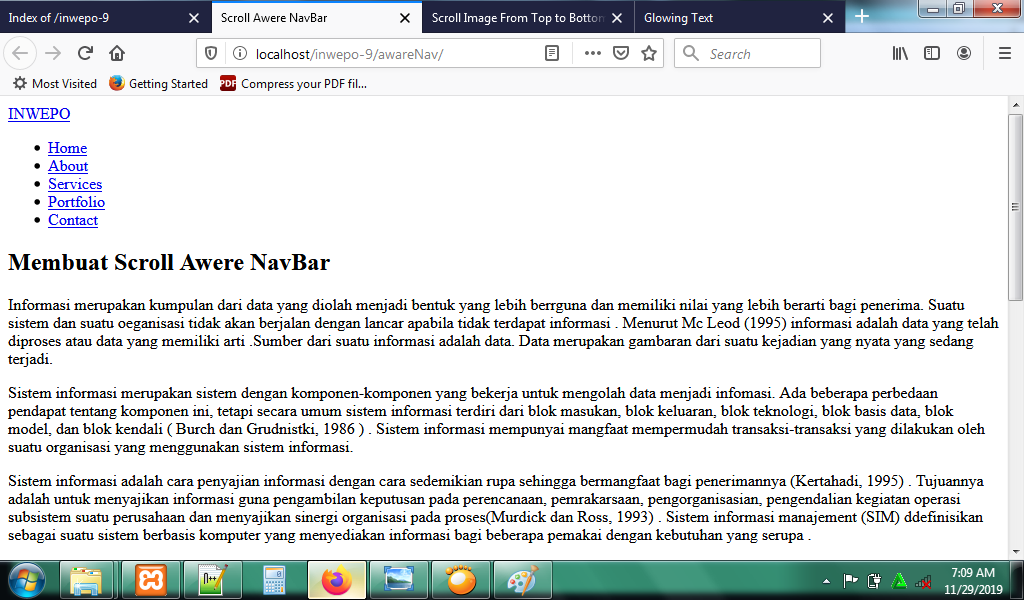Open the Firefox hamburger menu
Screen dimensions: 1024x600
coord(1004,54)
